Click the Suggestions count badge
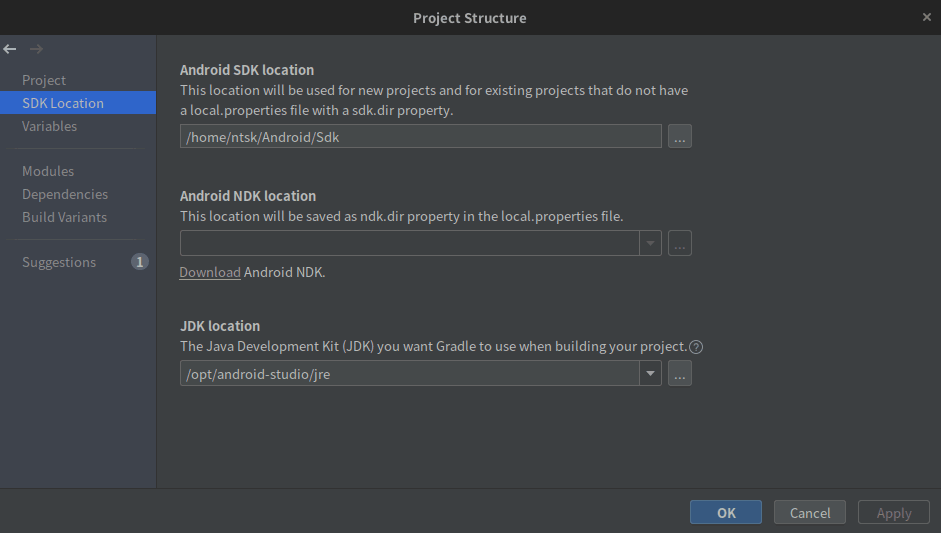 [x=140, y=262]
